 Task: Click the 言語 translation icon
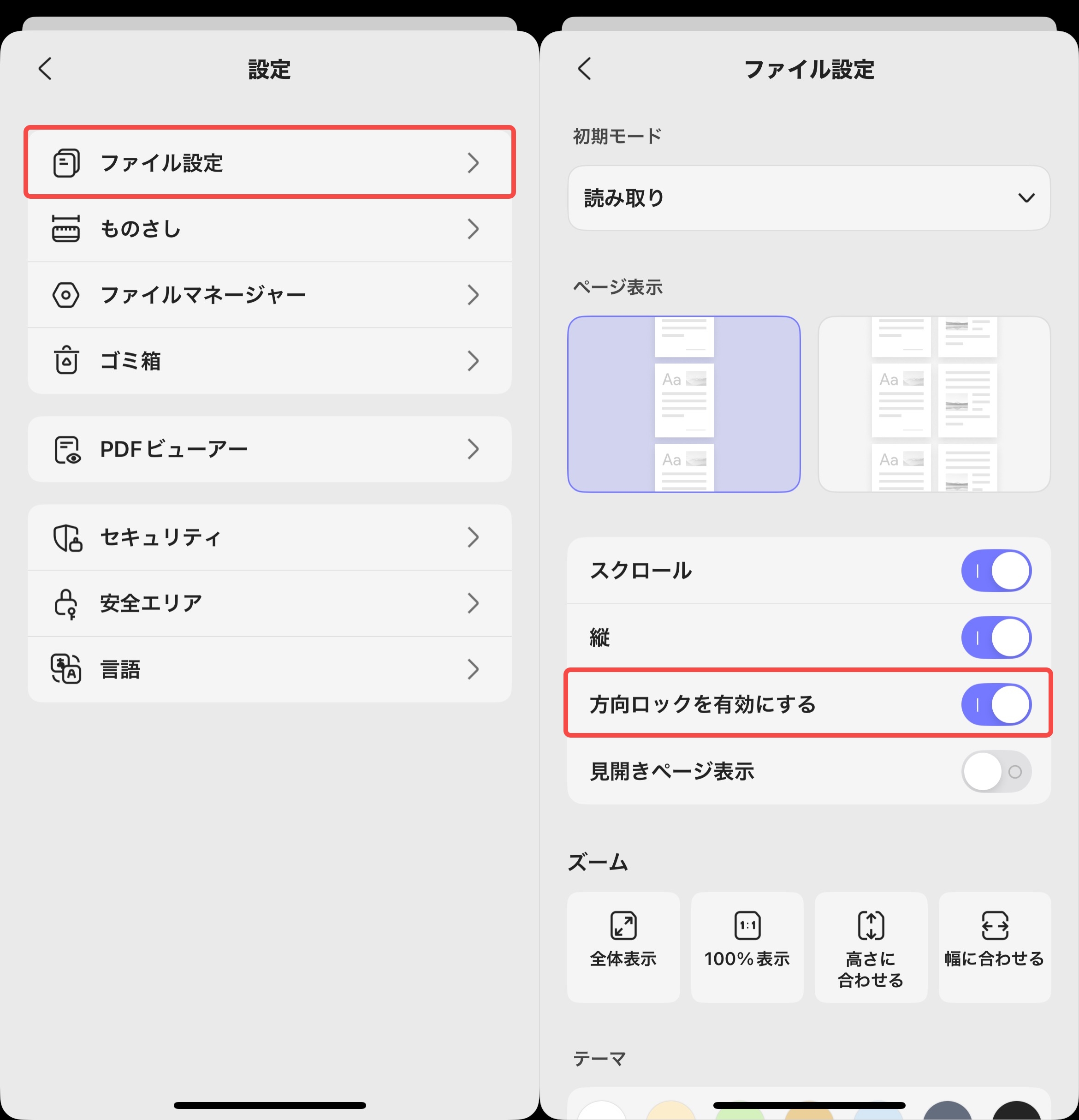[65, 668]
